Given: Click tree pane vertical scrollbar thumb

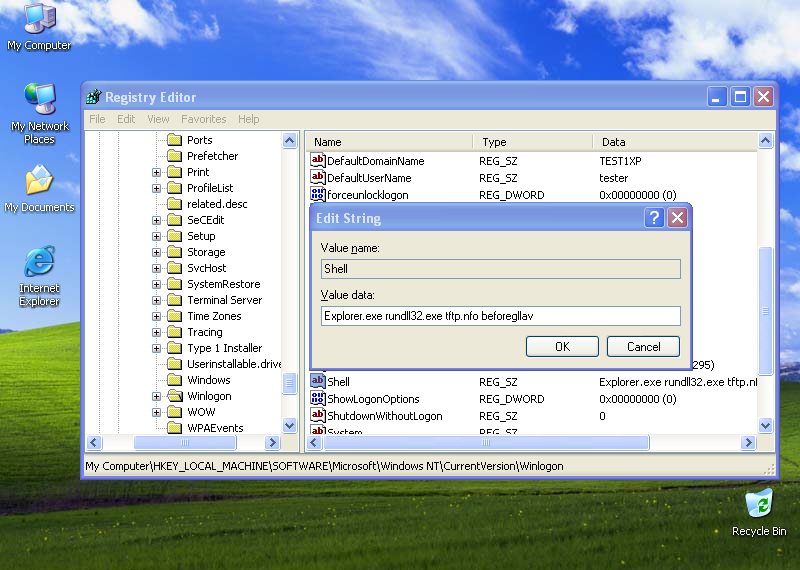Looking at the screenshot, I should point(289,384).
